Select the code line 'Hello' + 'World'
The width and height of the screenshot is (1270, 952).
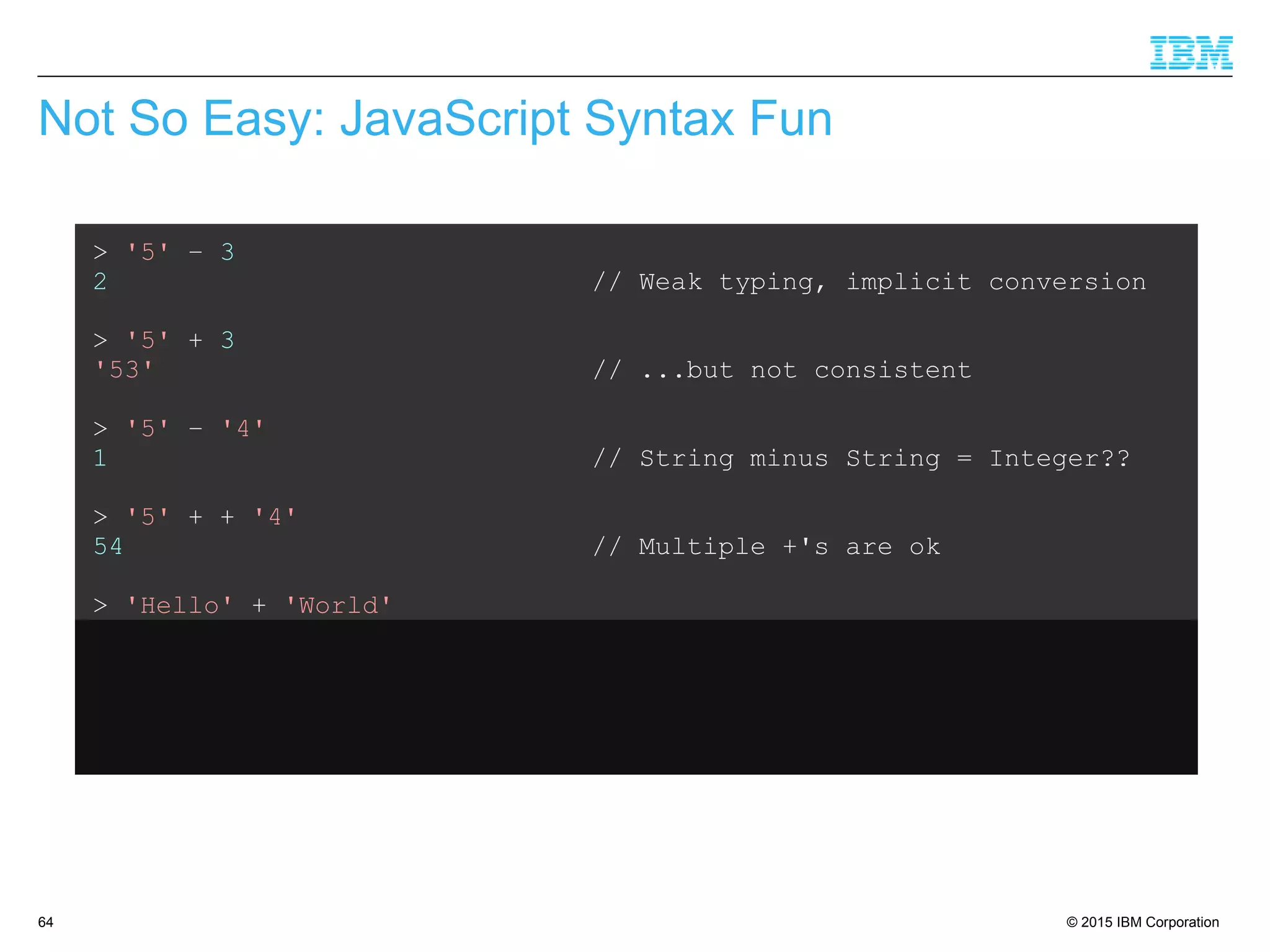point(242,606)
